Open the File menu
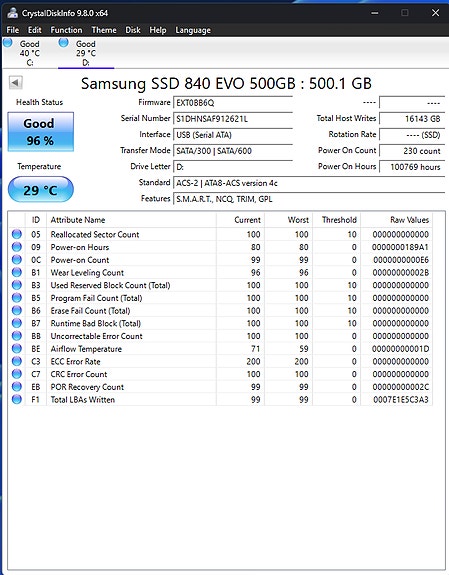Viewport: 449px width, 575px height. [12, 30]
